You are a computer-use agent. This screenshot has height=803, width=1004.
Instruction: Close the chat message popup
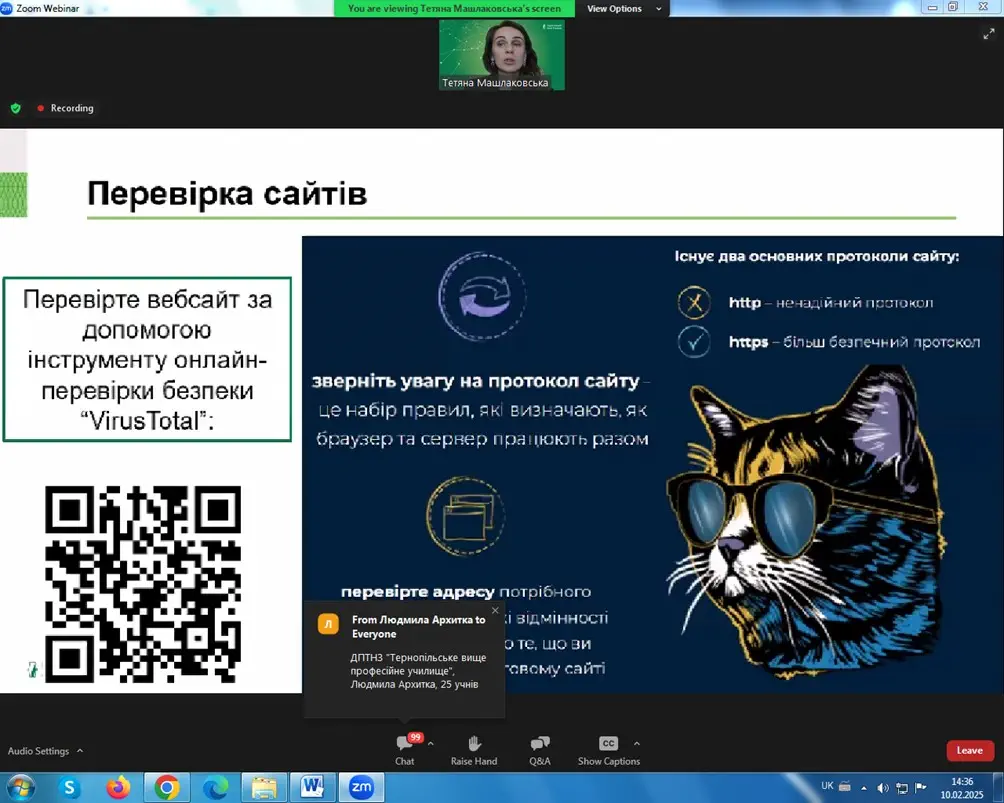pyautogui.click(x=495, y=610)
